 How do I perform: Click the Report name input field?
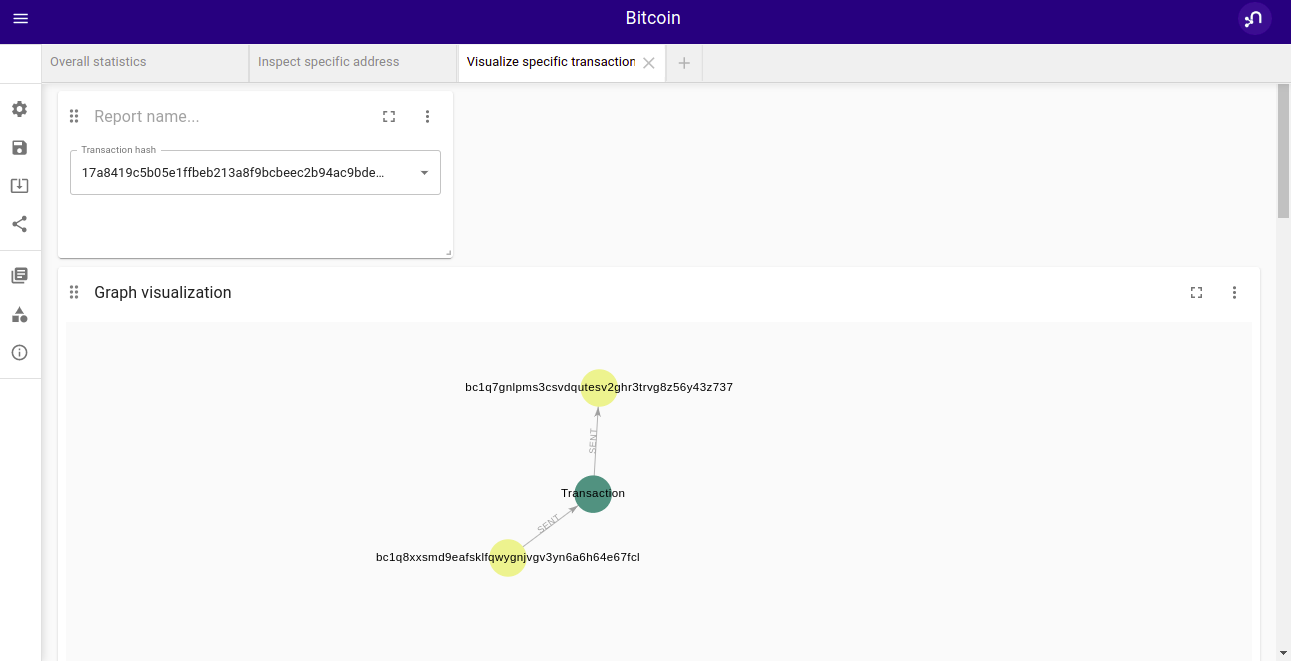tap(230, 116)
